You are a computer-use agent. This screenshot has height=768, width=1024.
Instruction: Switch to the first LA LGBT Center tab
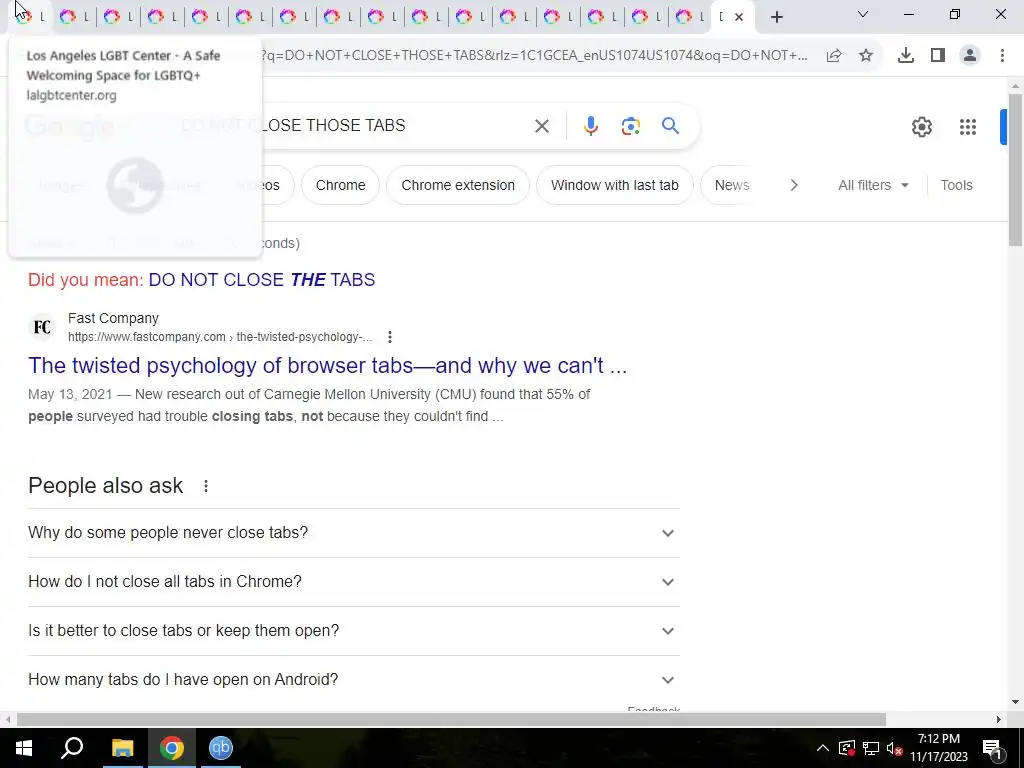pos(30,17)
